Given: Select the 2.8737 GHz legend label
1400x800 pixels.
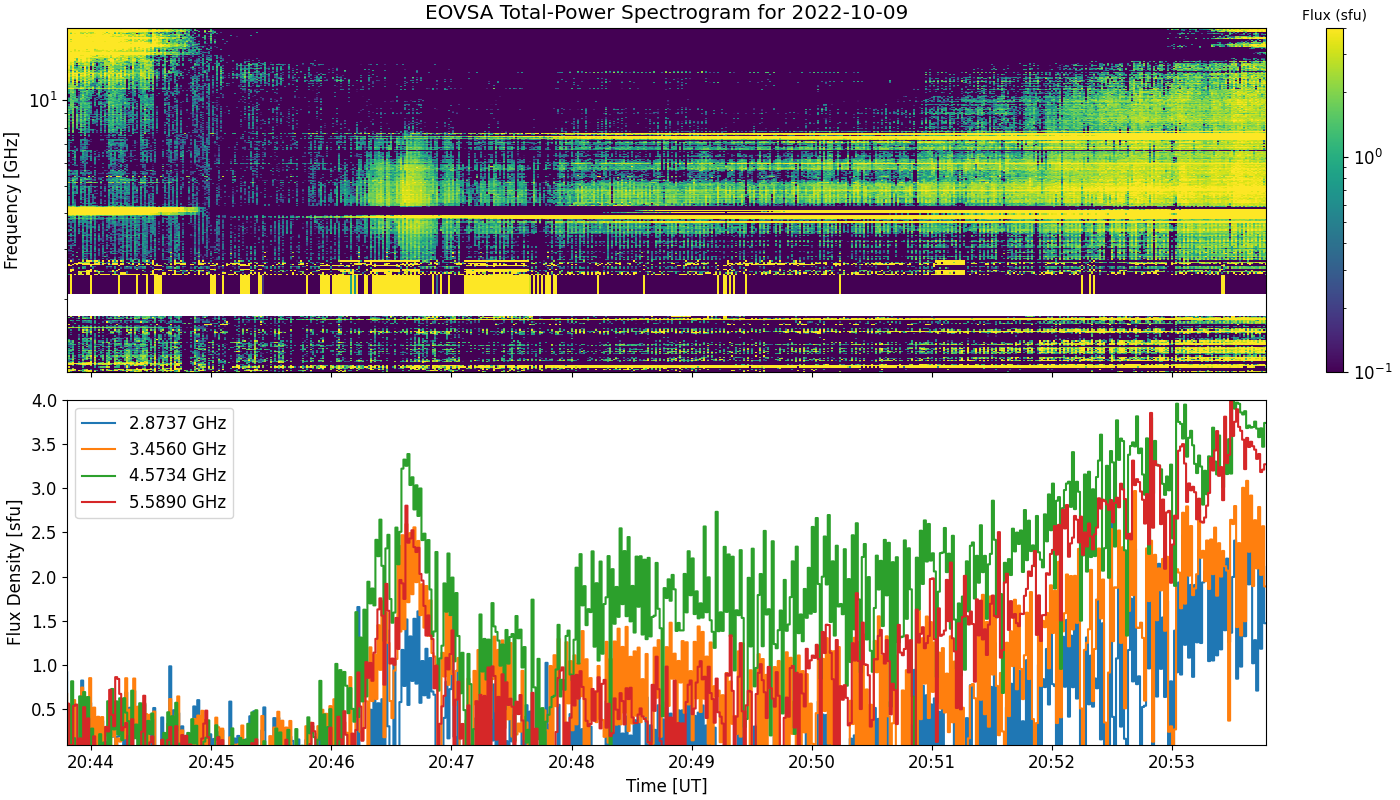Looking at the screenshot, I should click(178, 423).
